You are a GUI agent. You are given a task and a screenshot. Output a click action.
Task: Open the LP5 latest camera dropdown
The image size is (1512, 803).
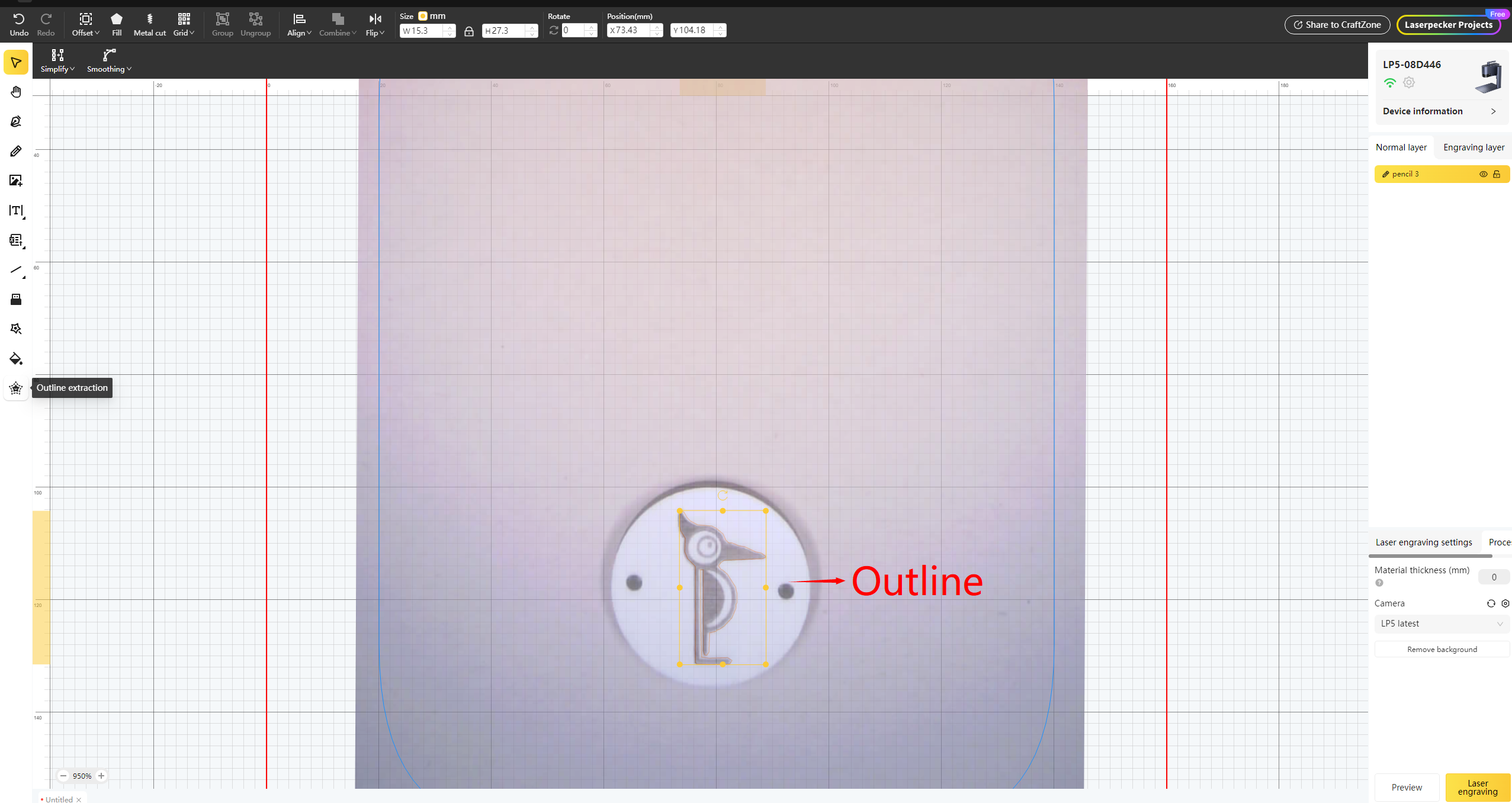click(x=1441, y=624)
